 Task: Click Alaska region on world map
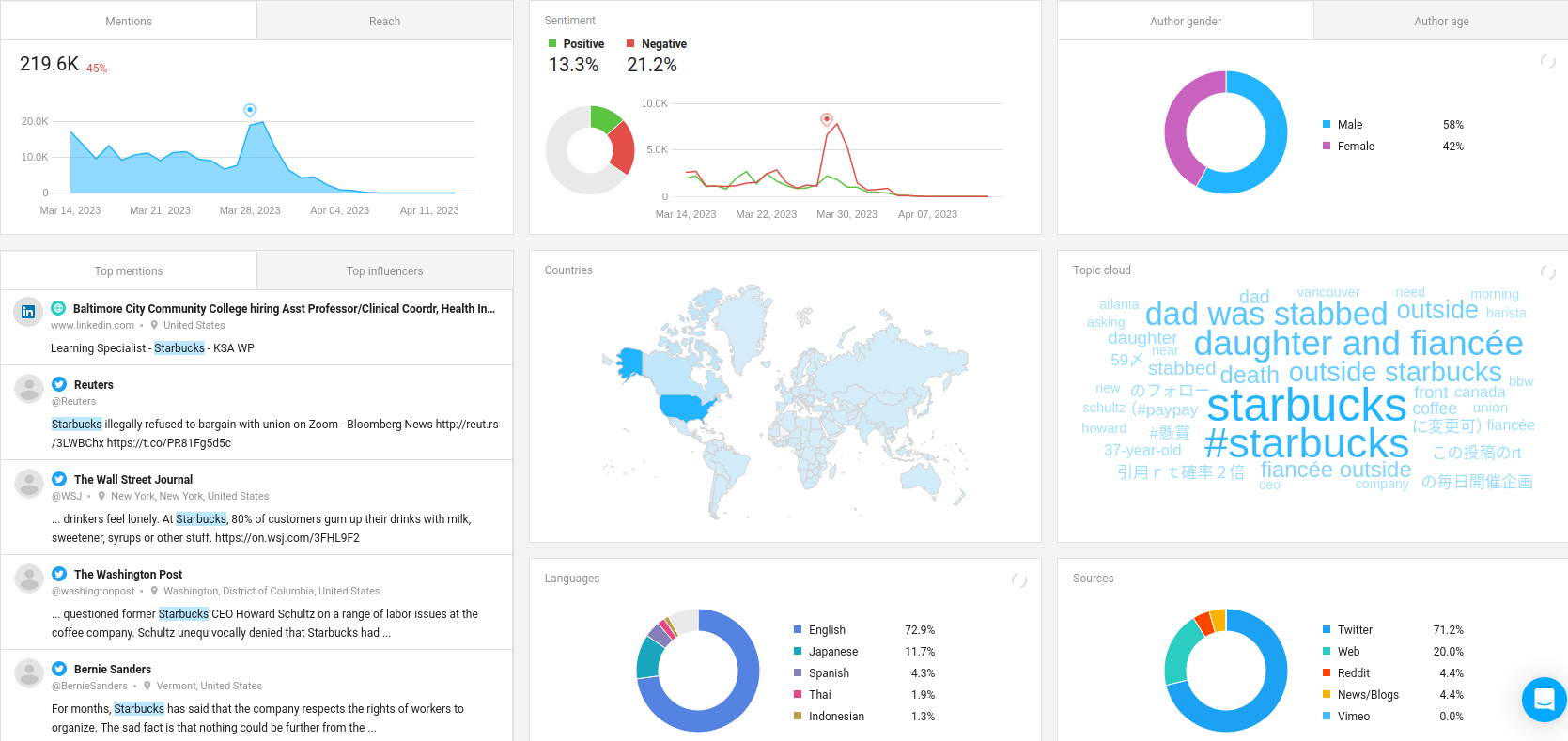(x=629, y=362)
